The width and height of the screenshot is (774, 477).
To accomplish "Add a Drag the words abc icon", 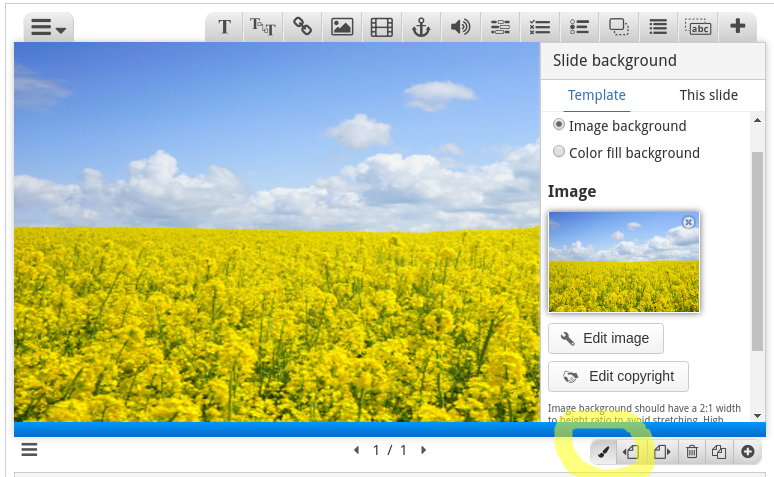I will [698, 27].
